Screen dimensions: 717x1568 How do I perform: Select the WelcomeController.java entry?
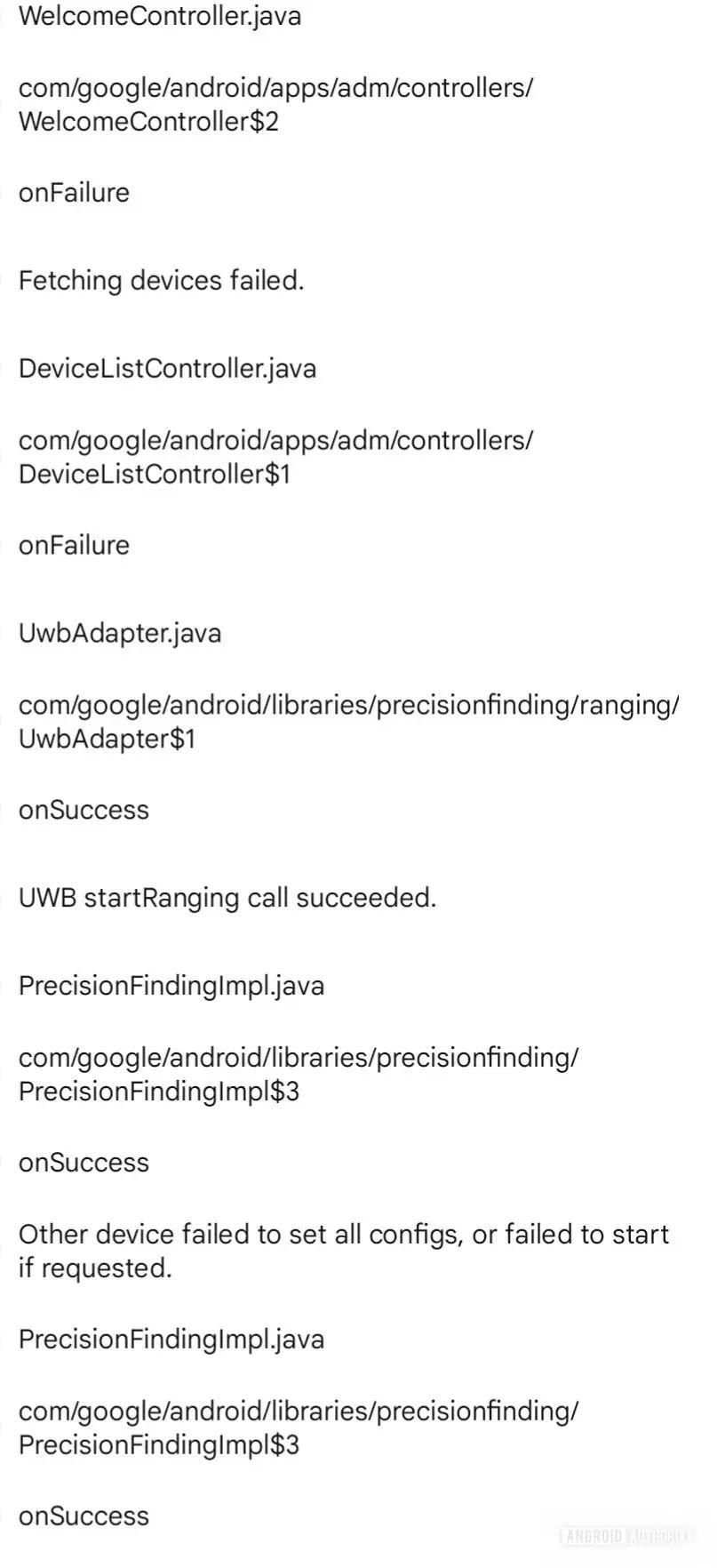pos(160,16)
